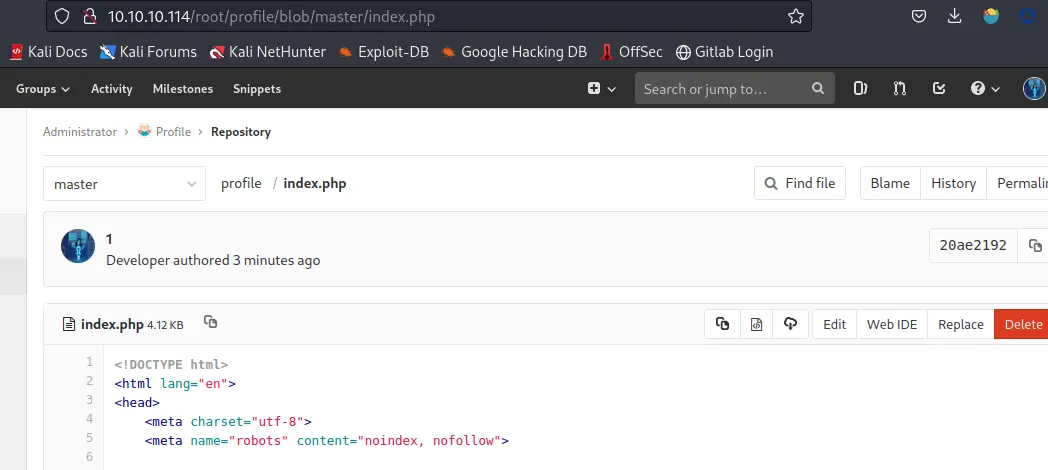Viewport: 1048px width, 470px height.
Task: Open the To-Do list icon
Action: click(938, 89)
